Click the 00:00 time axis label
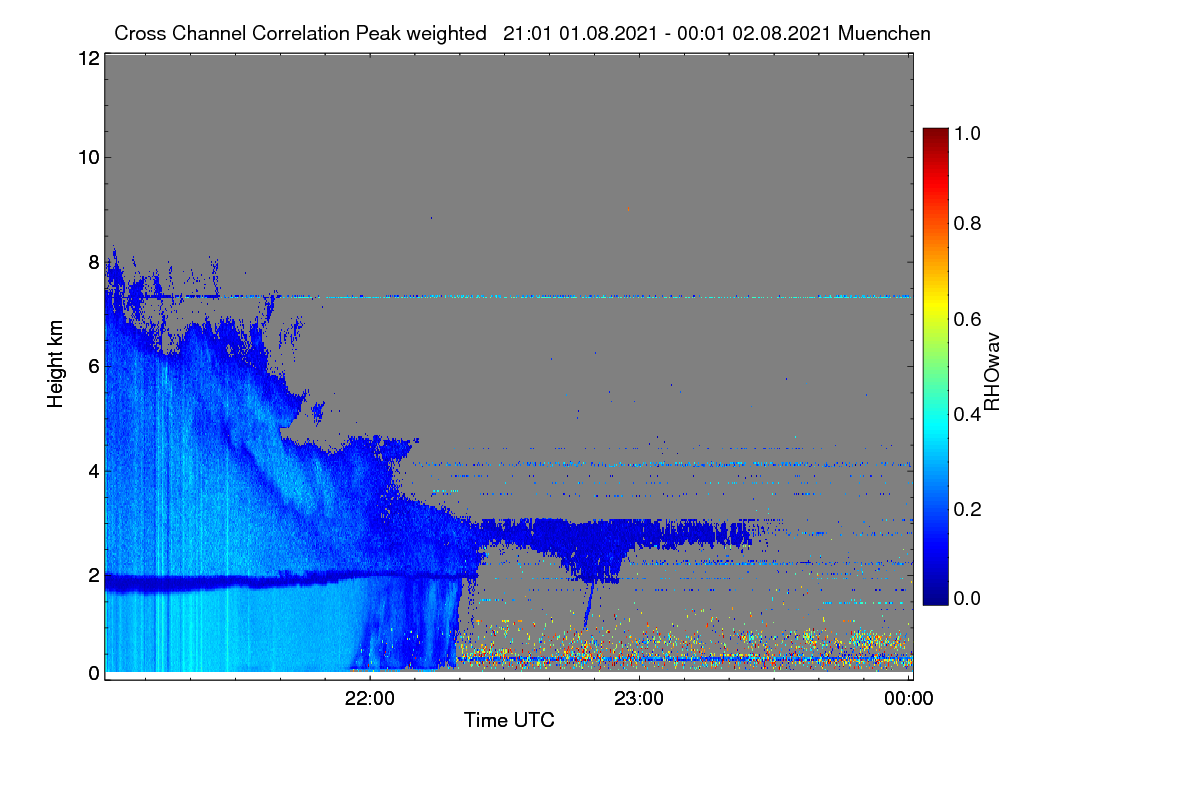 coord(908,699)
